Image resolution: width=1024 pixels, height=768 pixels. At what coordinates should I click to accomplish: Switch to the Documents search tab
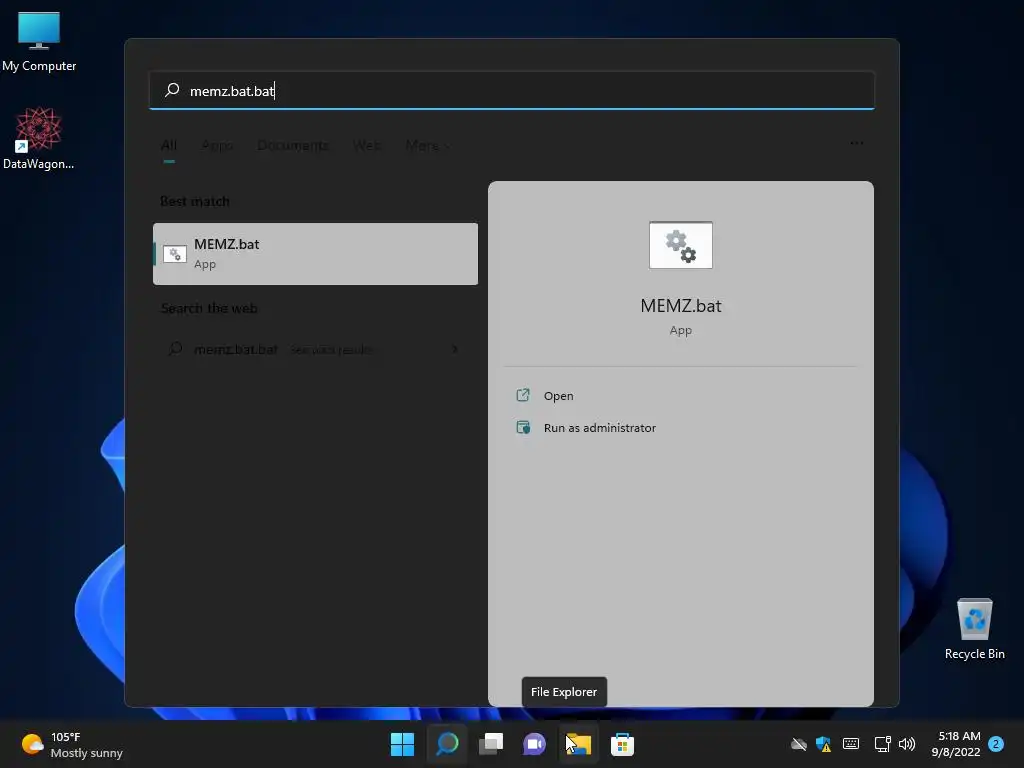(293, 145)
